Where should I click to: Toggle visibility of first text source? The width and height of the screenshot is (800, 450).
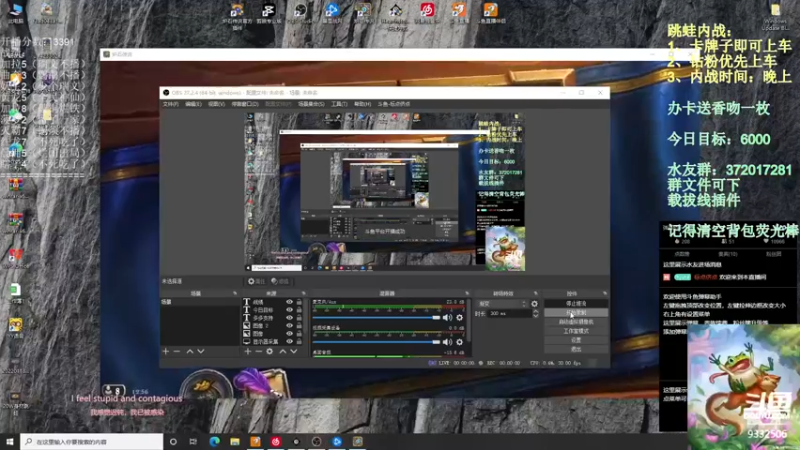(290, 302)
